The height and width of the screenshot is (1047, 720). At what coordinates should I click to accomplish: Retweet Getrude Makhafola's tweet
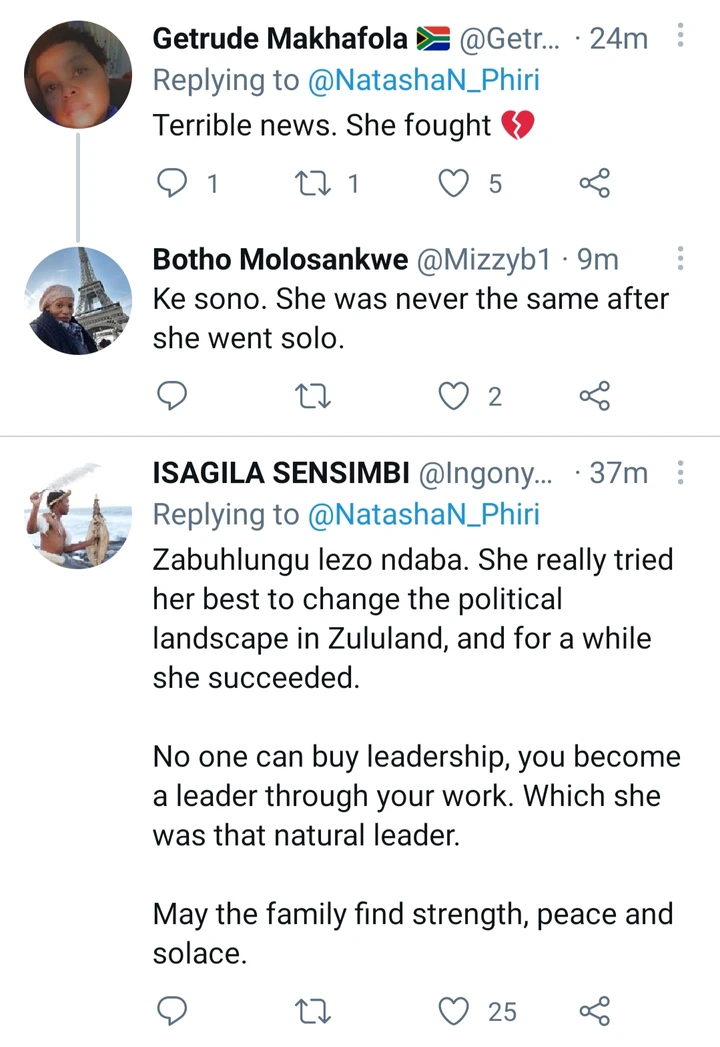pyautogui.click(x=313, y=183)
